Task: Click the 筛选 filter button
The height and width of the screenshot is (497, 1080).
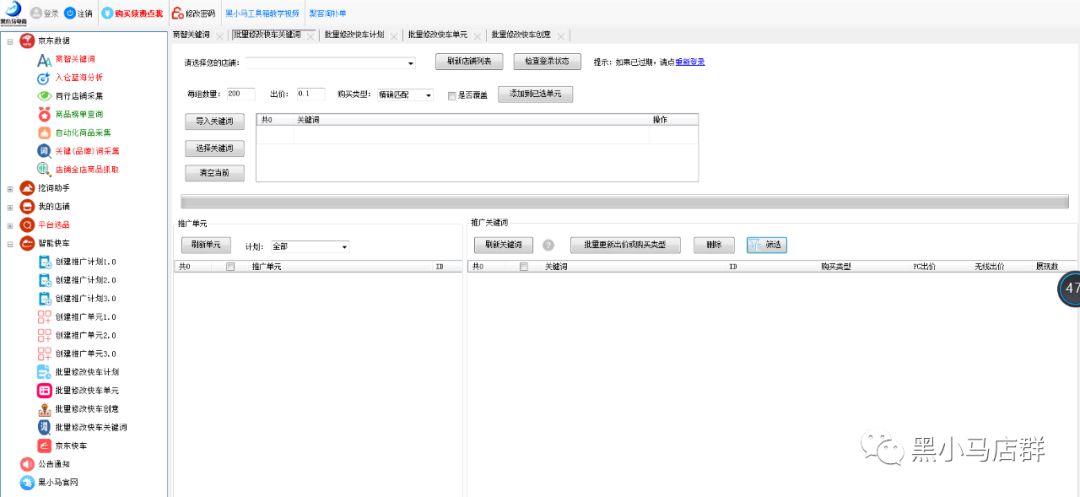Action: [x=767, y=244]
